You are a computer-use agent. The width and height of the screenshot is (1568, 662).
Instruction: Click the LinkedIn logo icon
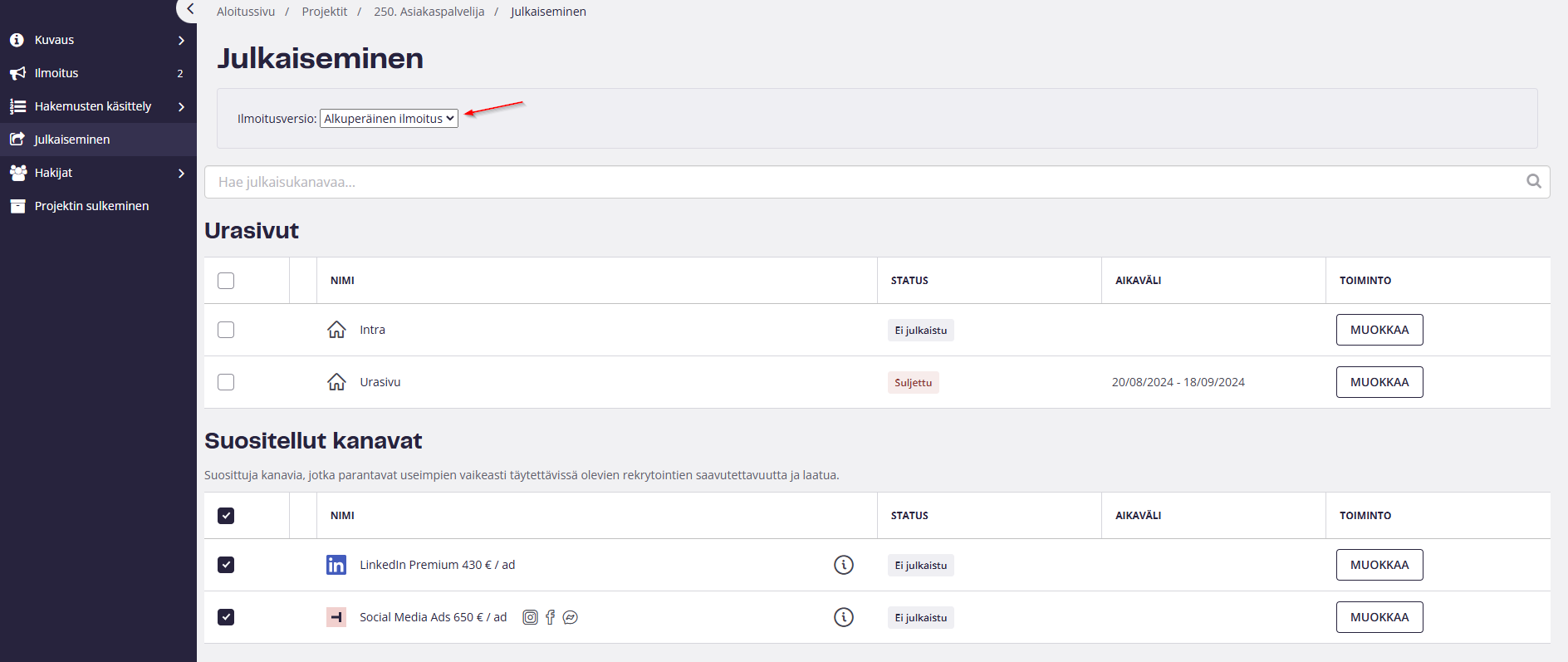click(x=336, y=565)
